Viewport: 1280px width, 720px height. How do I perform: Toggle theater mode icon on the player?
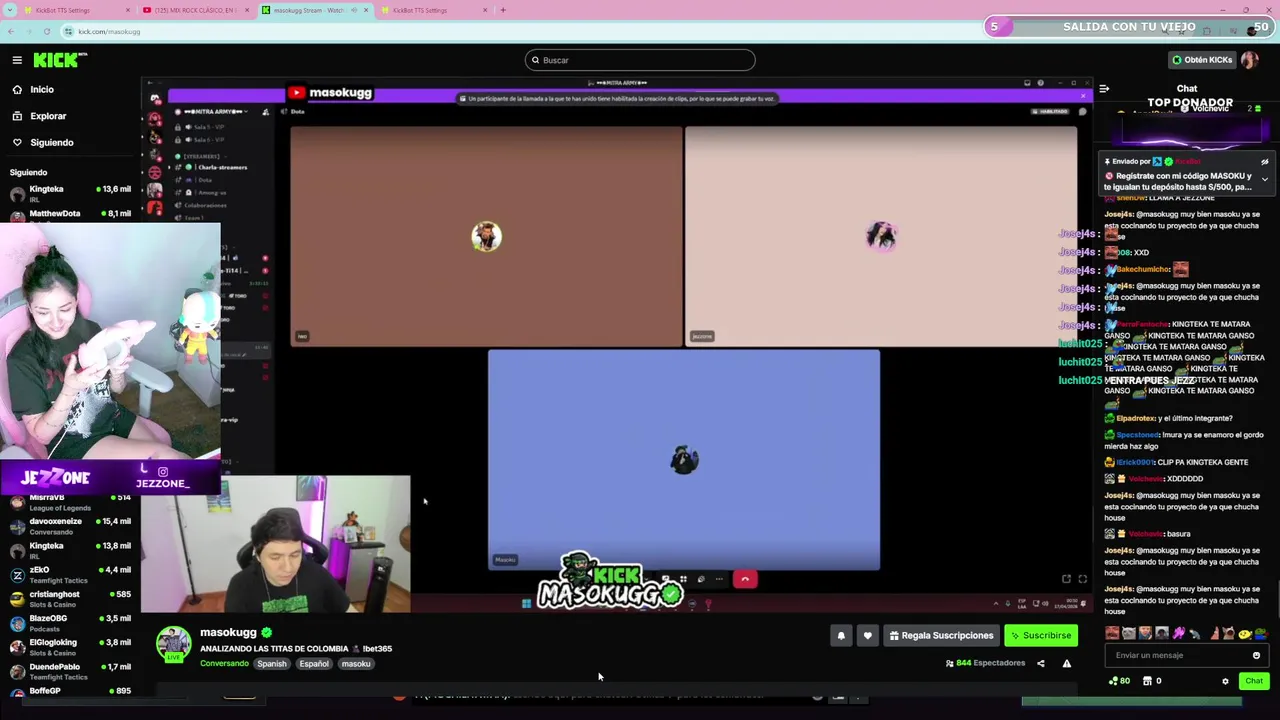pyautogui.click(x=1066, y=579)
